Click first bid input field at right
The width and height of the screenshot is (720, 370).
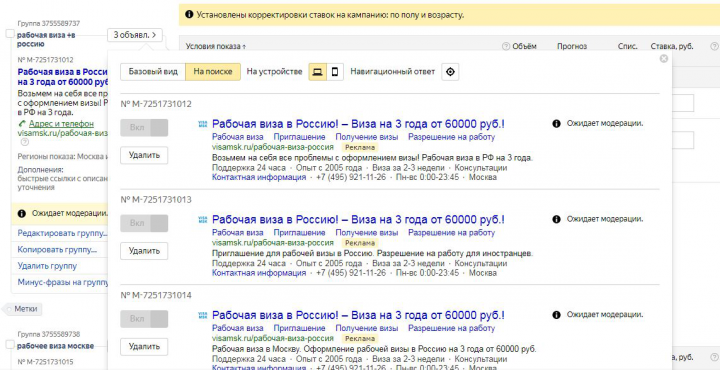click(683, 103)
